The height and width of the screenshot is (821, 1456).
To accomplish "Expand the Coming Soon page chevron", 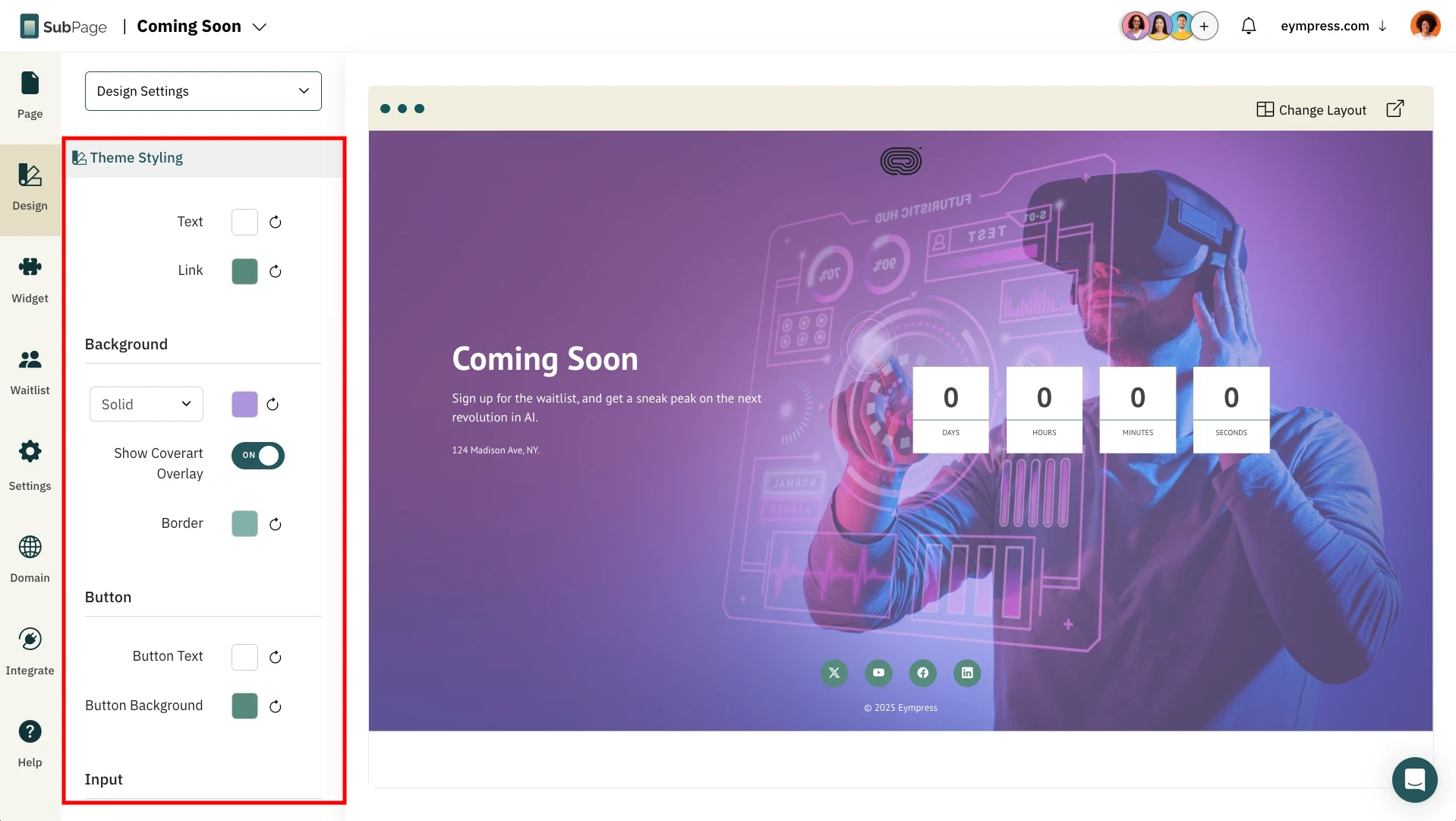I will pos(260,27).
